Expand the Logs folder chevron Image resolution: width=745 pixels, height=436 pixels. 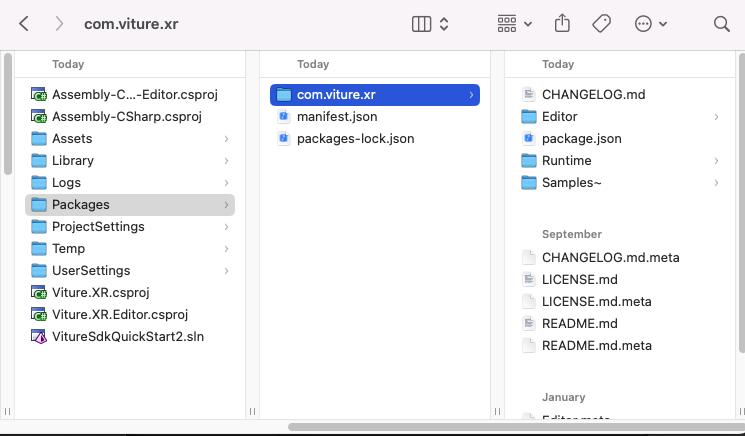pos(226,182)
